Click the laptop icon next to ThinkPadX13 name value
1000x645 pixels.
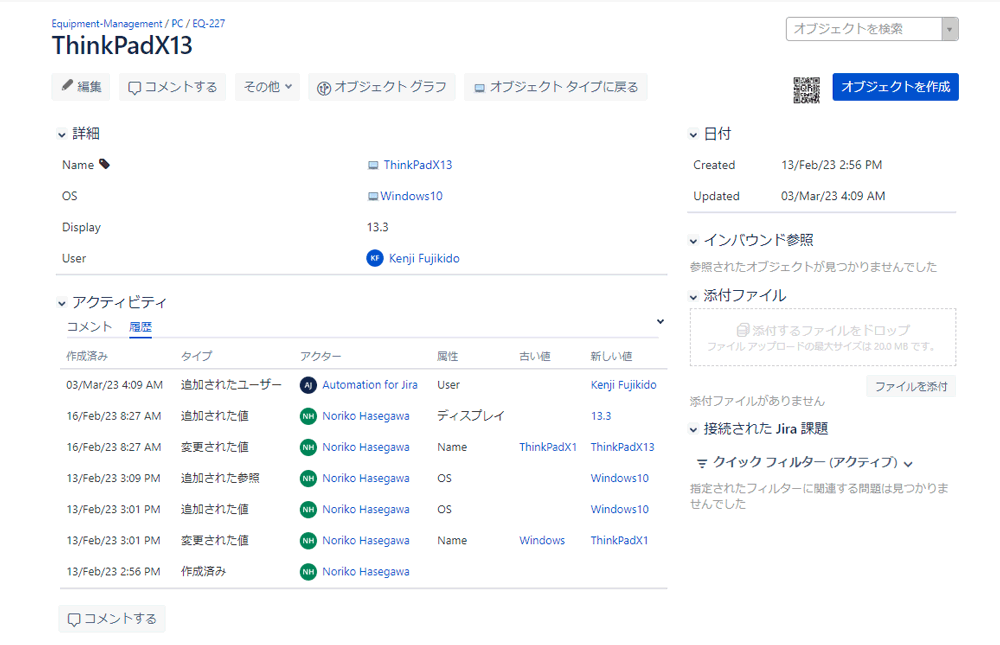pyautogui.click(x=373, y=165)
